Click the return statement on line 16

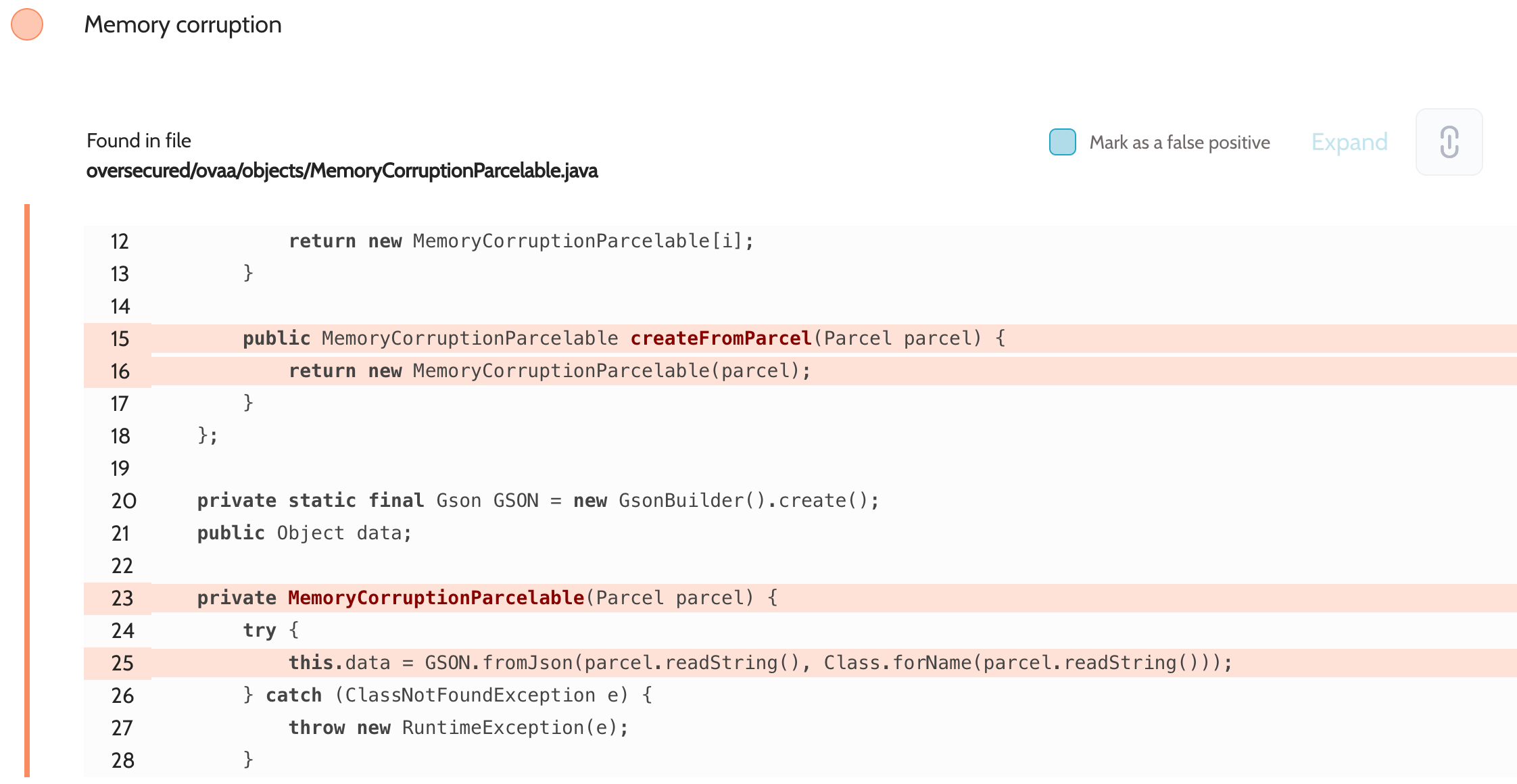coord(550,370)
